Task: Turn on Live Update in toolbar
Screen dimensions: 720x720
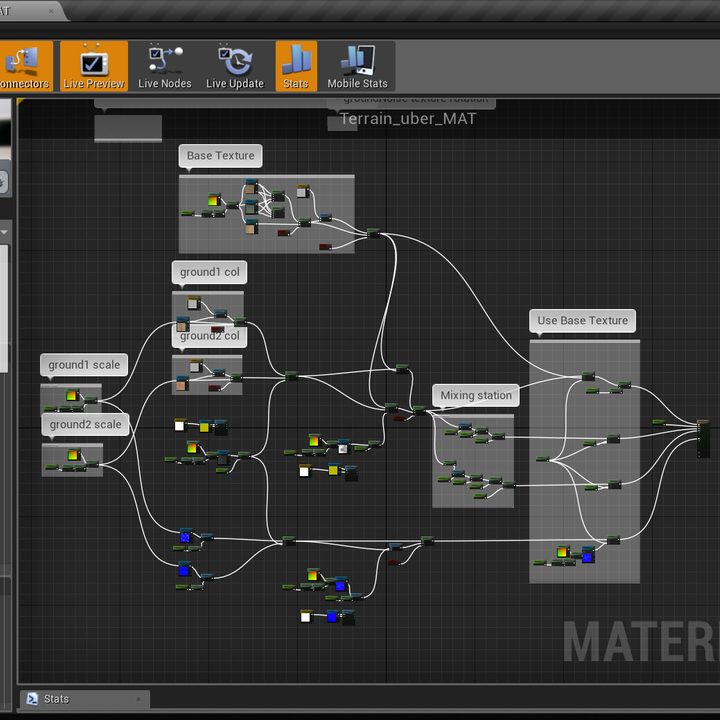Action: tap(235, 66)
